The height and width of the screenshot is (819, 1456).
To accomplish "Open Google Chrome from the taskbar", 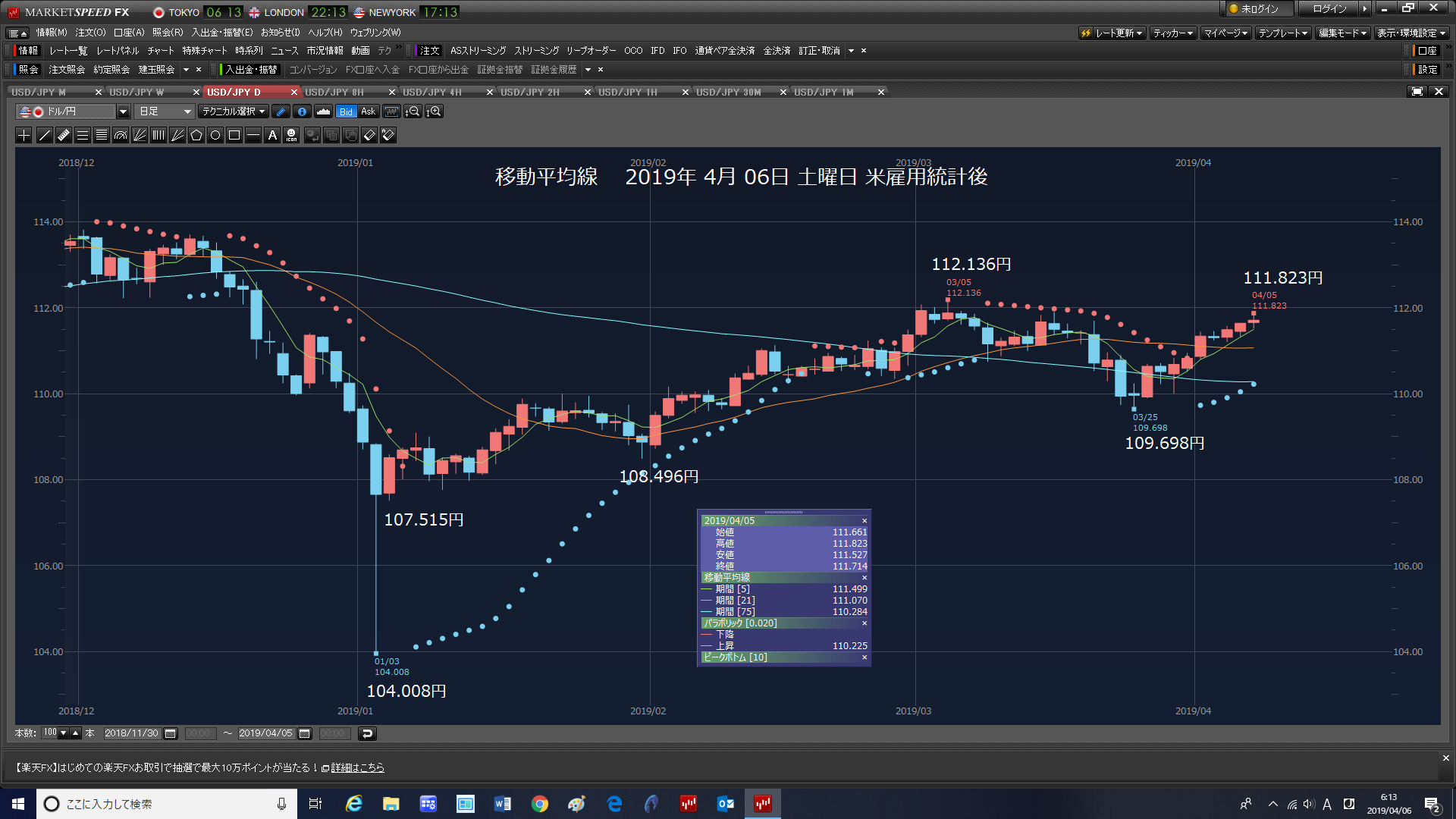I will [539, 804].
